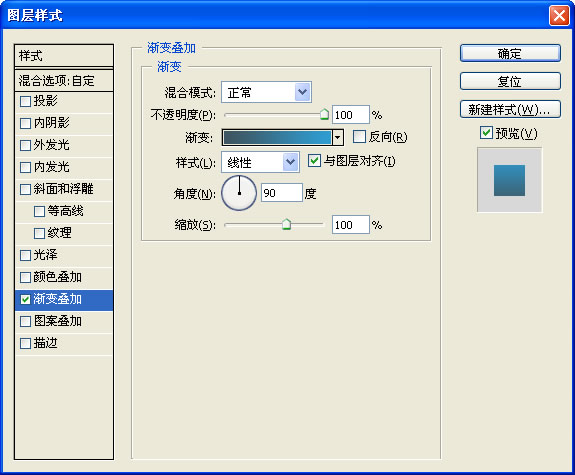
Task: Click the 复位 button
Action: (x=510, y=81)
